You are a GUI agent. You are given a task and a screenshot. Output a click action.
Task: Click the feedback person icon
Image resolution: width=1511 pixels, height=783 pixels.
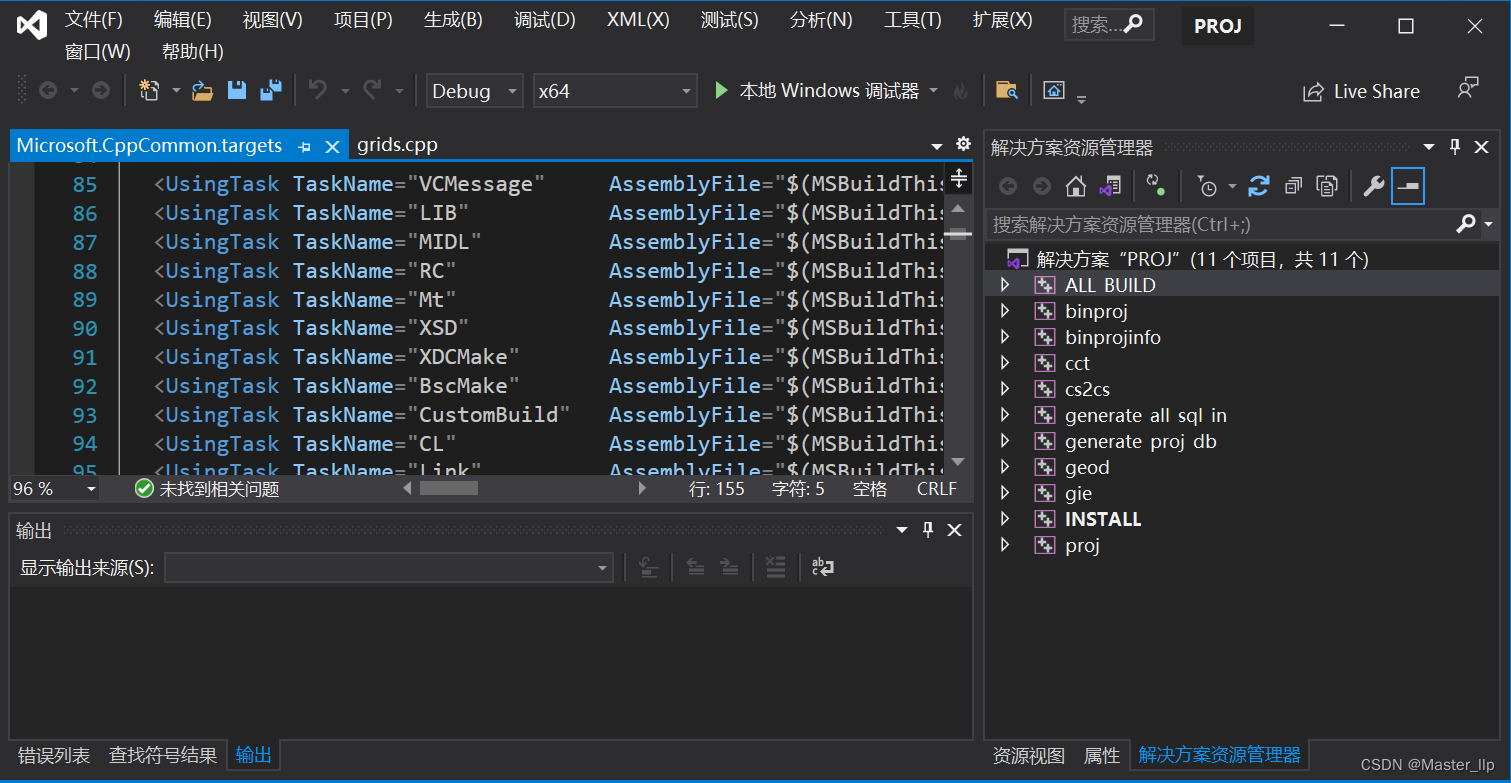coord(1468,88)
